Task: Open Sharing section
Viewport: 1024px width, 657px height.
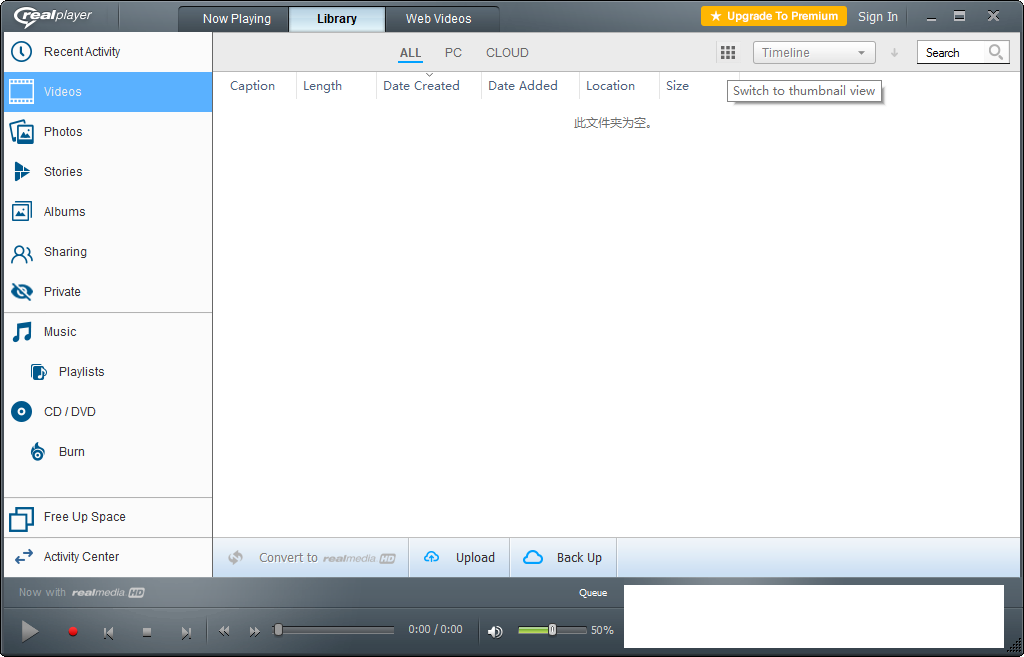Action: click(108, 251)
